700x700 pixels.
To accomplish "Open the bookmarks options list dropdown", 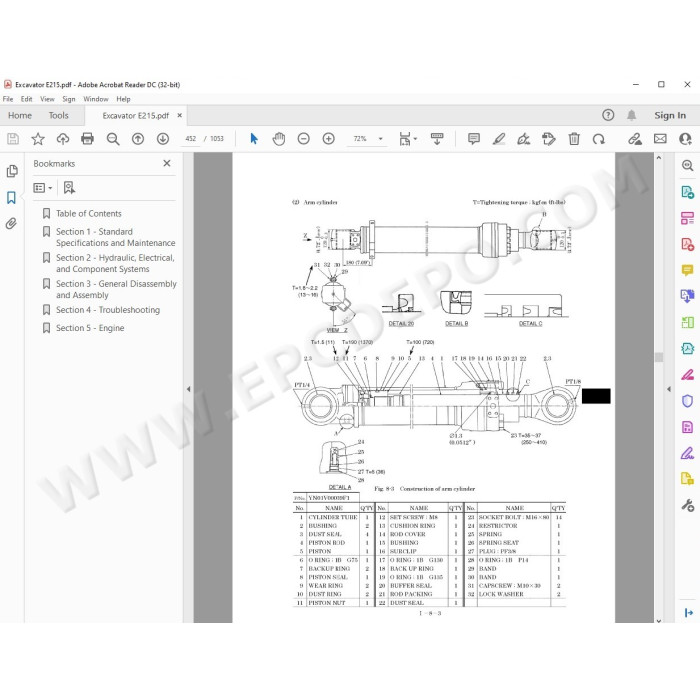I will [x=43, y=188].
